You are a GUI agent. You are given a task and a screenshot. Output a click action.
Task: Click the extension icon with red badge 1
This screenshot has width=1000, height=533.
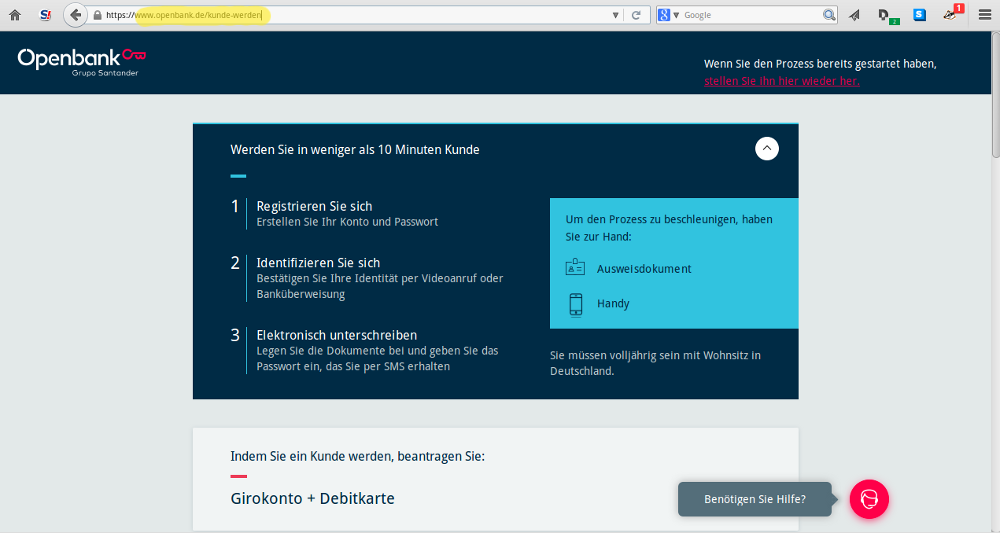(x=951, y=14)
